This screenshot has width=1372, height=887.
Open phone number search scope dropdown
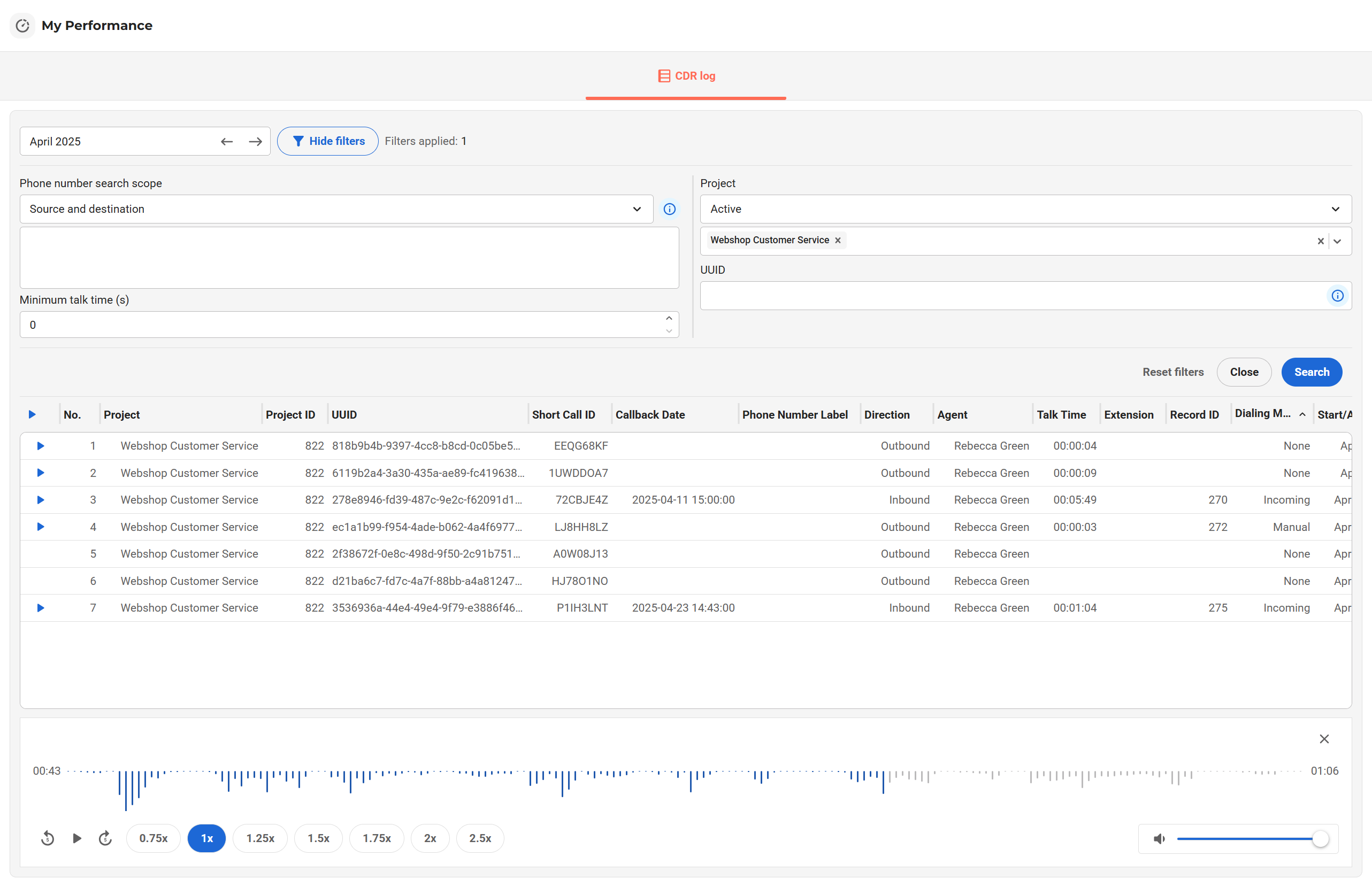(x=336, y=209)
